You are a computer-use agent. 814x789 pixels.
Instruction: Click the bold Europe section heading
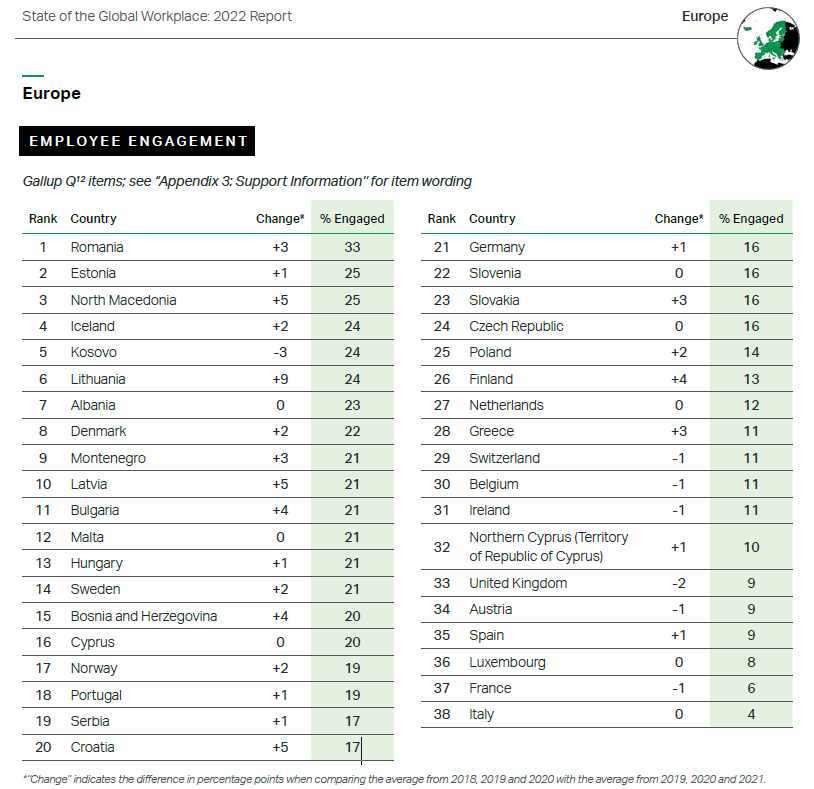(x=51, y=94)
